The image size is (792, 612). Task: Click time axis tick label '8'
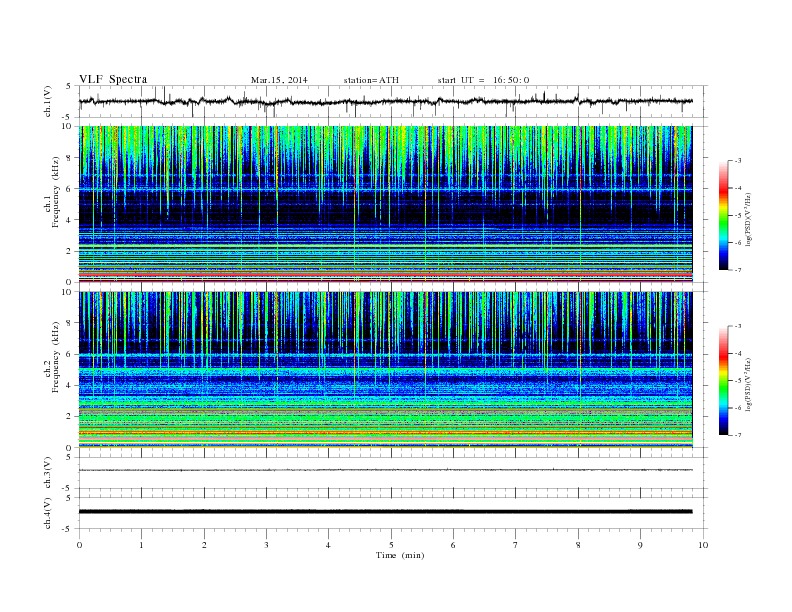(x=578, y=545)
